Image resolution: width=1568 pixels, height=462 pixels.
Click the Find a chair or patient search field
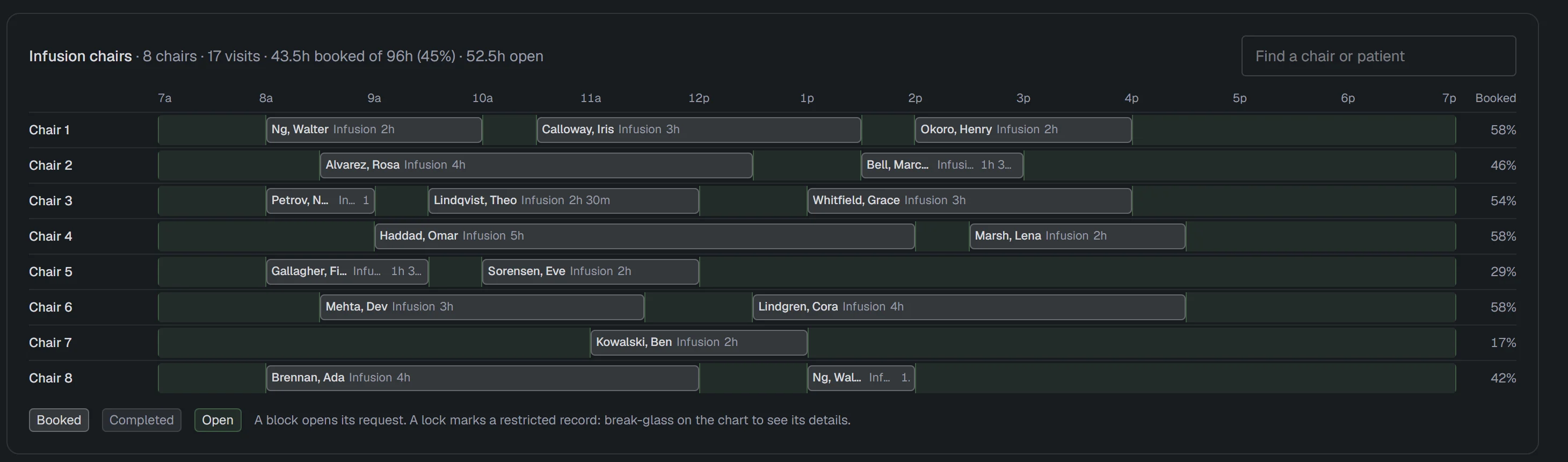pos(1378,56)
